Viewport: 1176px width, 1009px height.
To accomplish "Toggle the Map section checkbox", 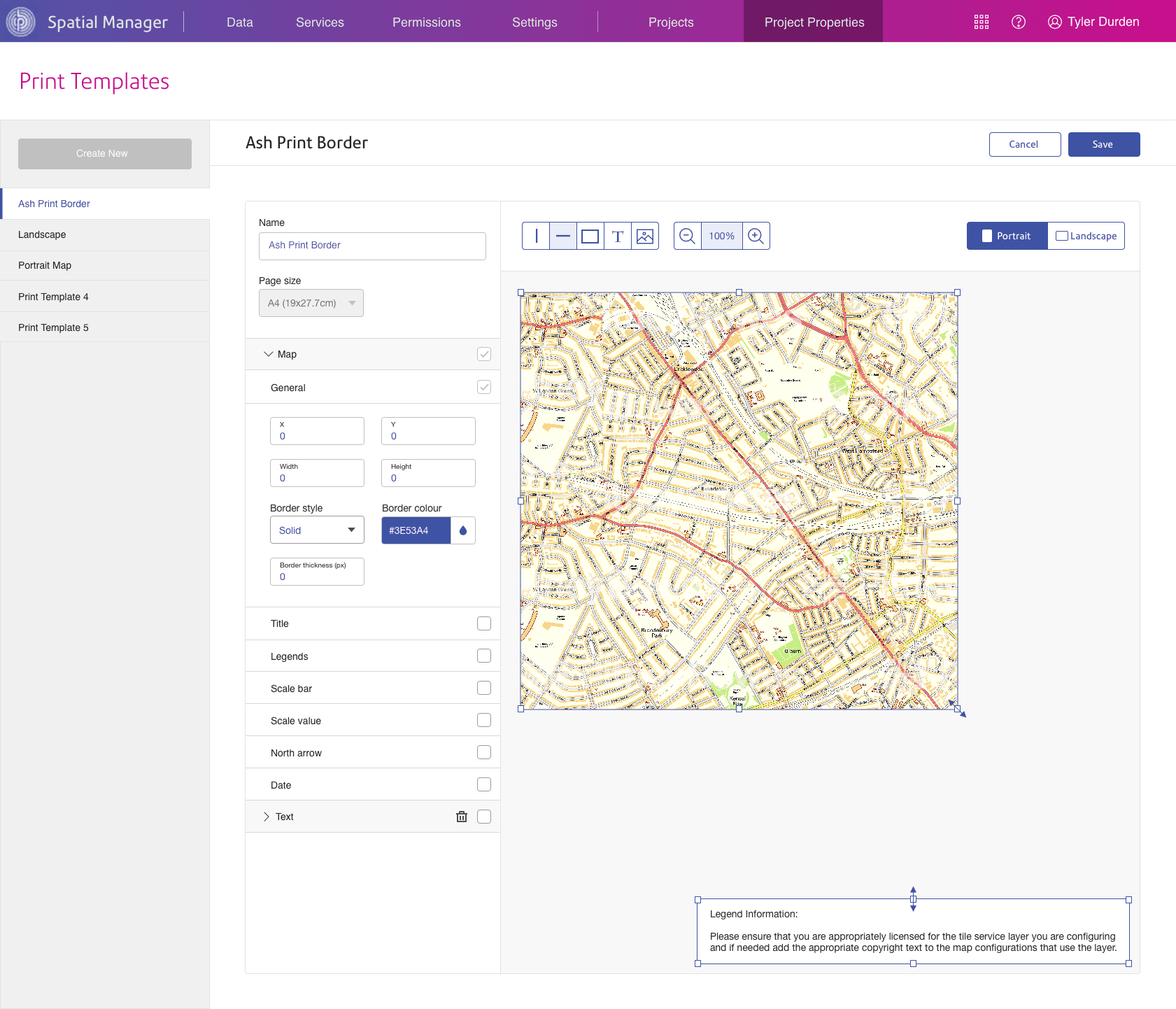I will tap(484, 354).
